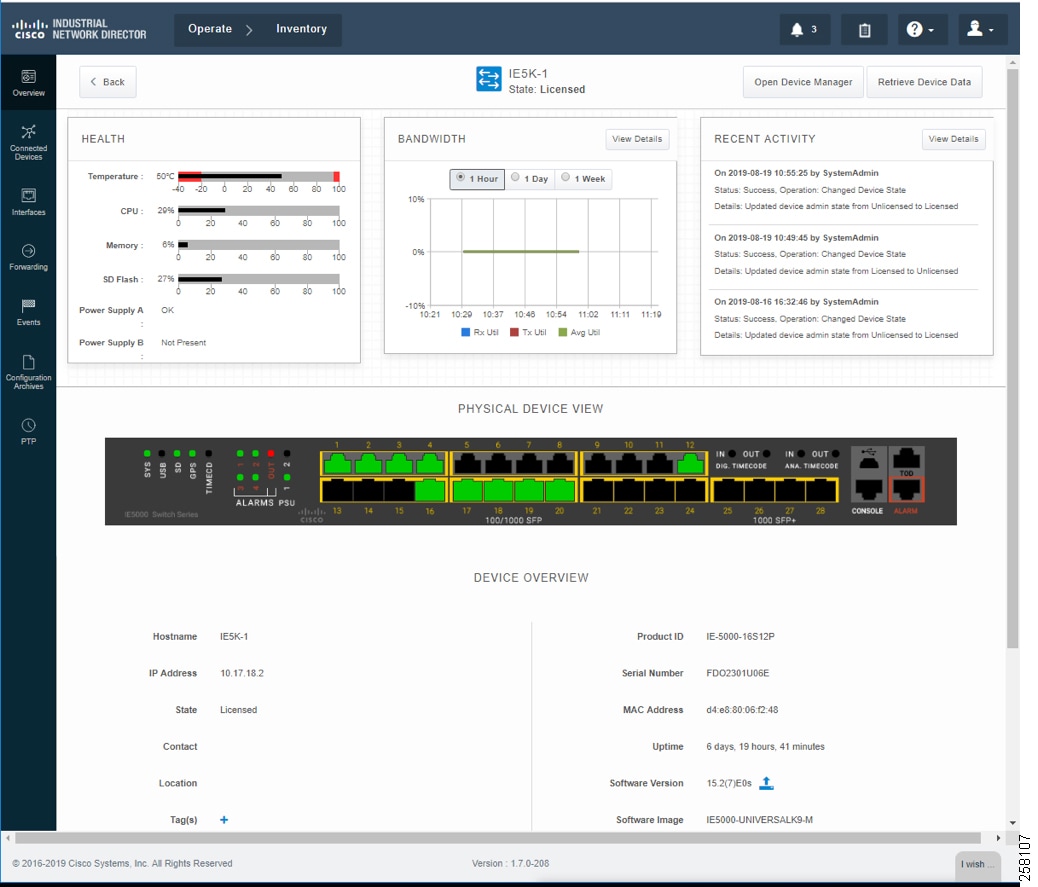
Task: Click the CONSOLE port on the device view
Action: coord(869,490)
